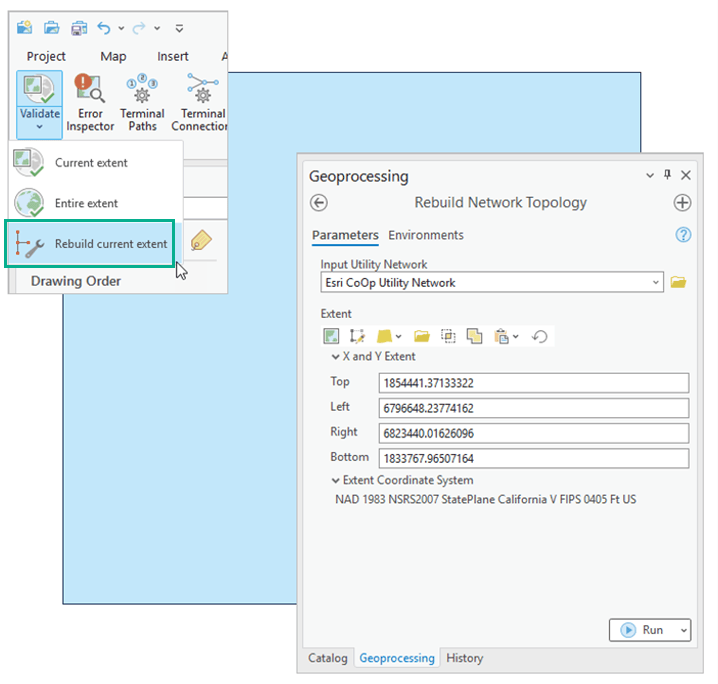This screenshot has height=684, width=718.
Task: Click the extent clipboard paste icon
Action: coord(501,337)
